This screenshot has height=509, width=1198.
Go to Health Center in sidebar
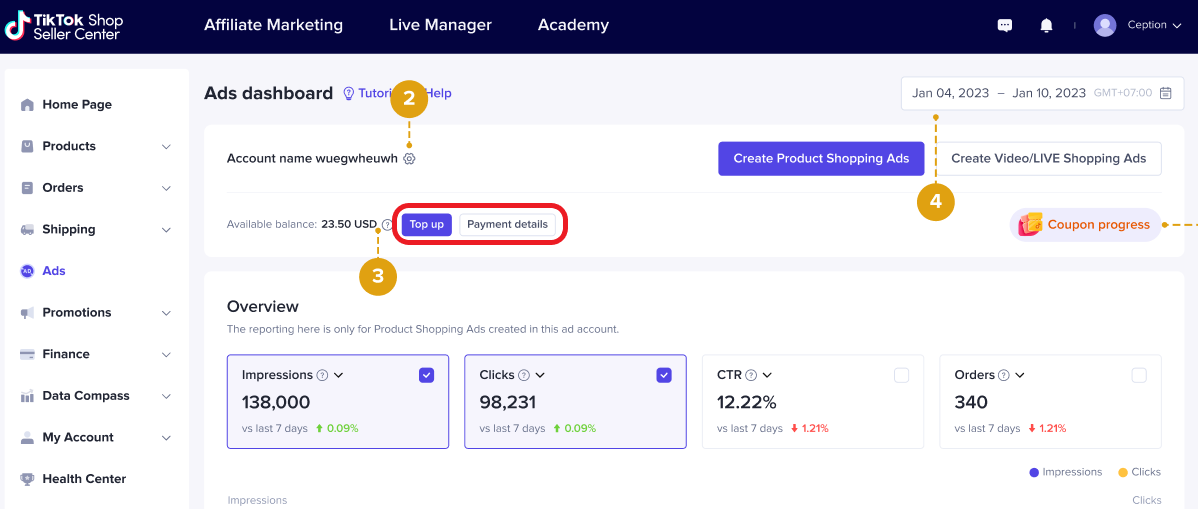tap(84, 479)
